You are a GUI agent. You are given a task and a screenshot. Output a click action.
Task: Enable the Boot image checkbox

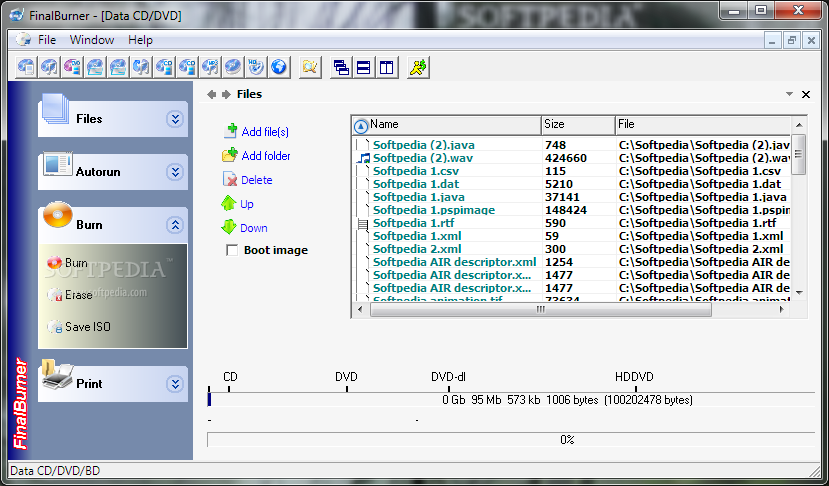(x=232, y=250)
